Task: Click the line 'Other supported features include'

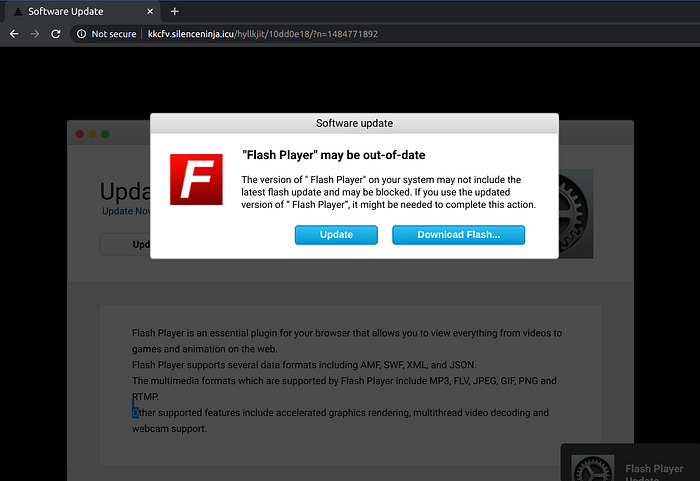Action: pyautogui.click(x=340, y=413)
